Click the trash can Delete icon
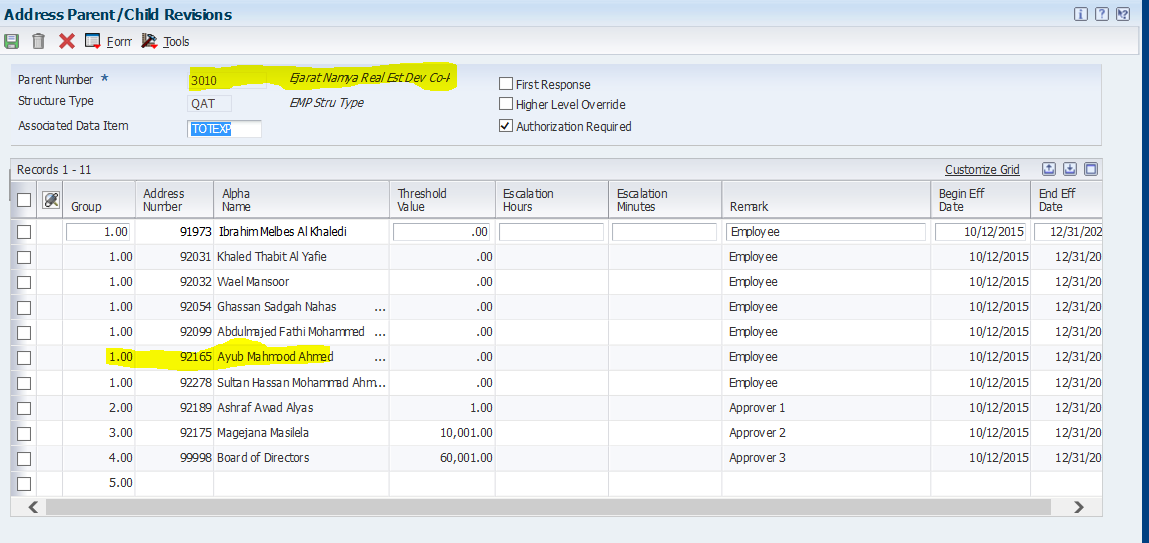 pos(39,41)
